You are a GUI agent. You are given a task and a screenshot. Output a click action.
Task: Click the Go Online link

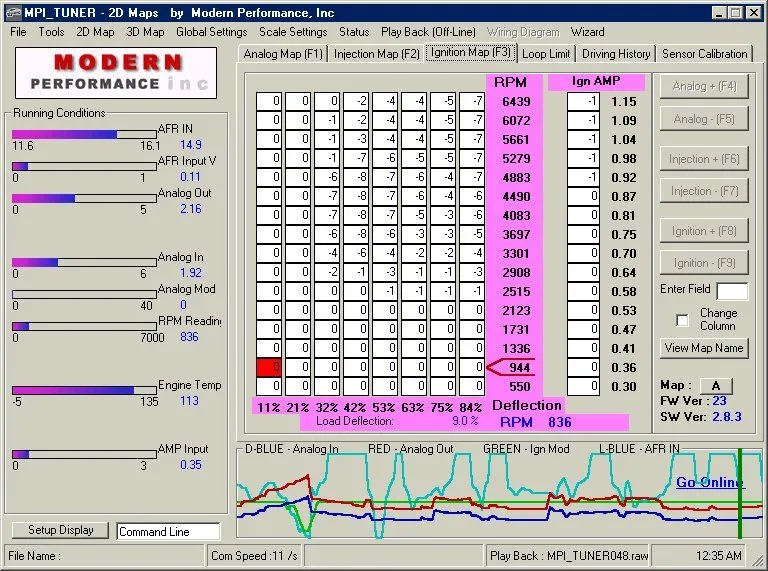coord(709,483)
